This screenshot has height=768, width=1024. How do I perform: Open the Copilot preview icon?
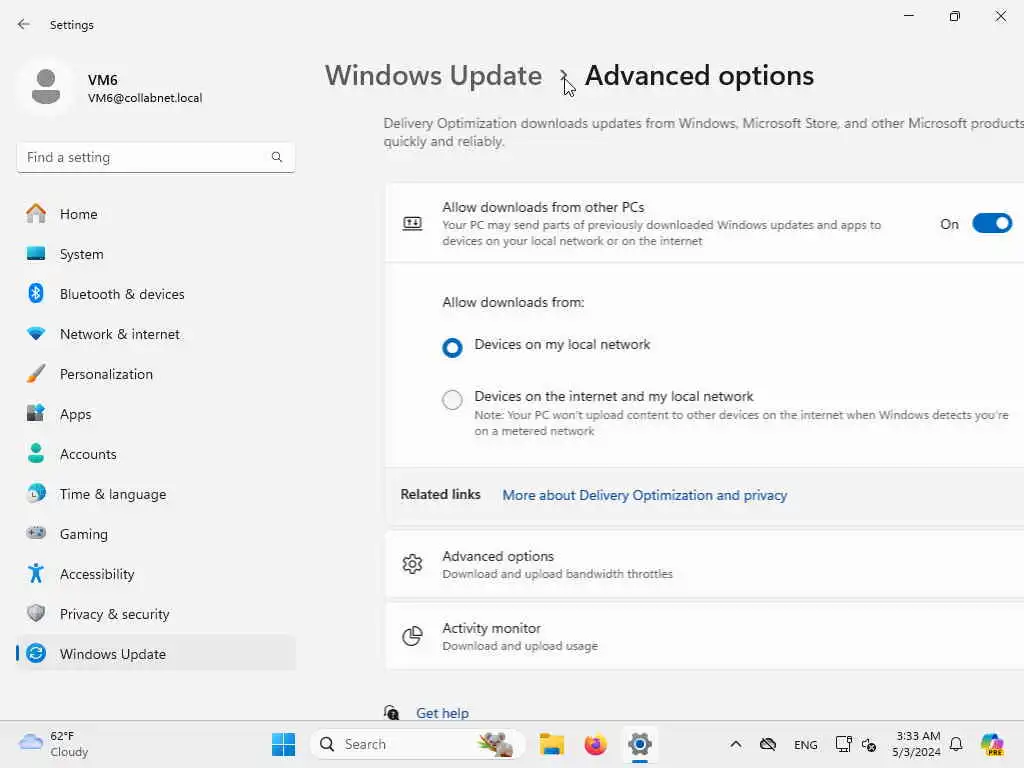pyautogui.click(x=992, y=744)
